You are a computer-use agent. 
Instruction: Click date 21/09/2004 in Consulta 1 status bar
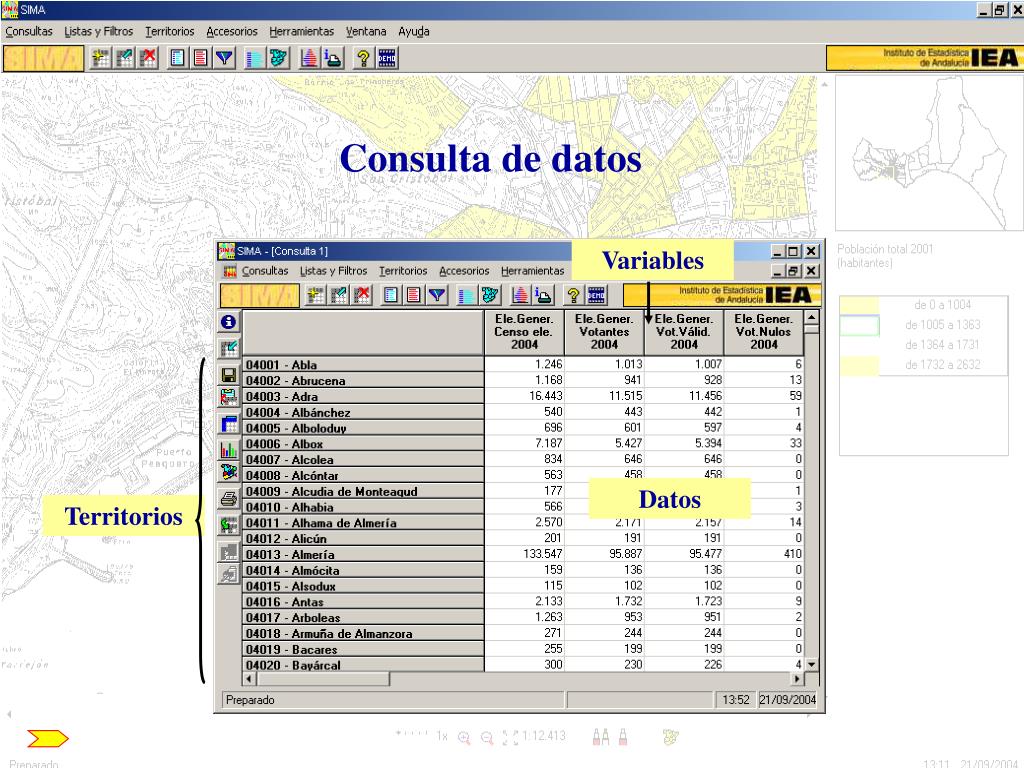pos(788,700)
